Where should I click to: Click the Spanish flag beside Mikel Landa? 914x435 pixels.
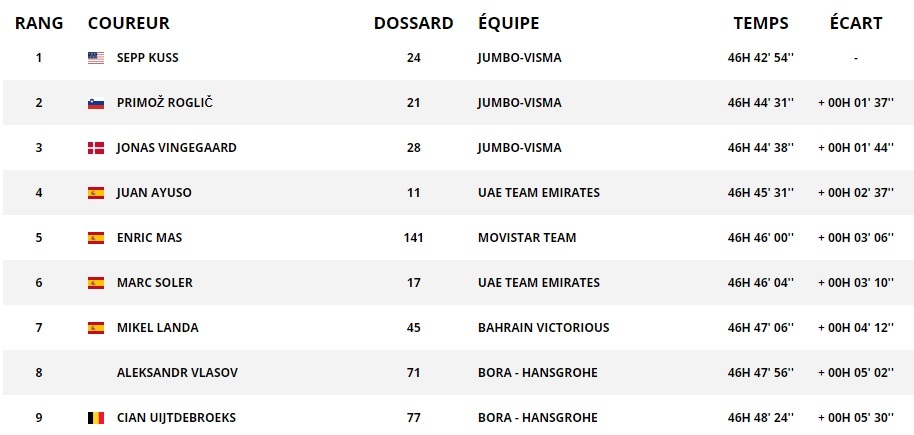96,328
